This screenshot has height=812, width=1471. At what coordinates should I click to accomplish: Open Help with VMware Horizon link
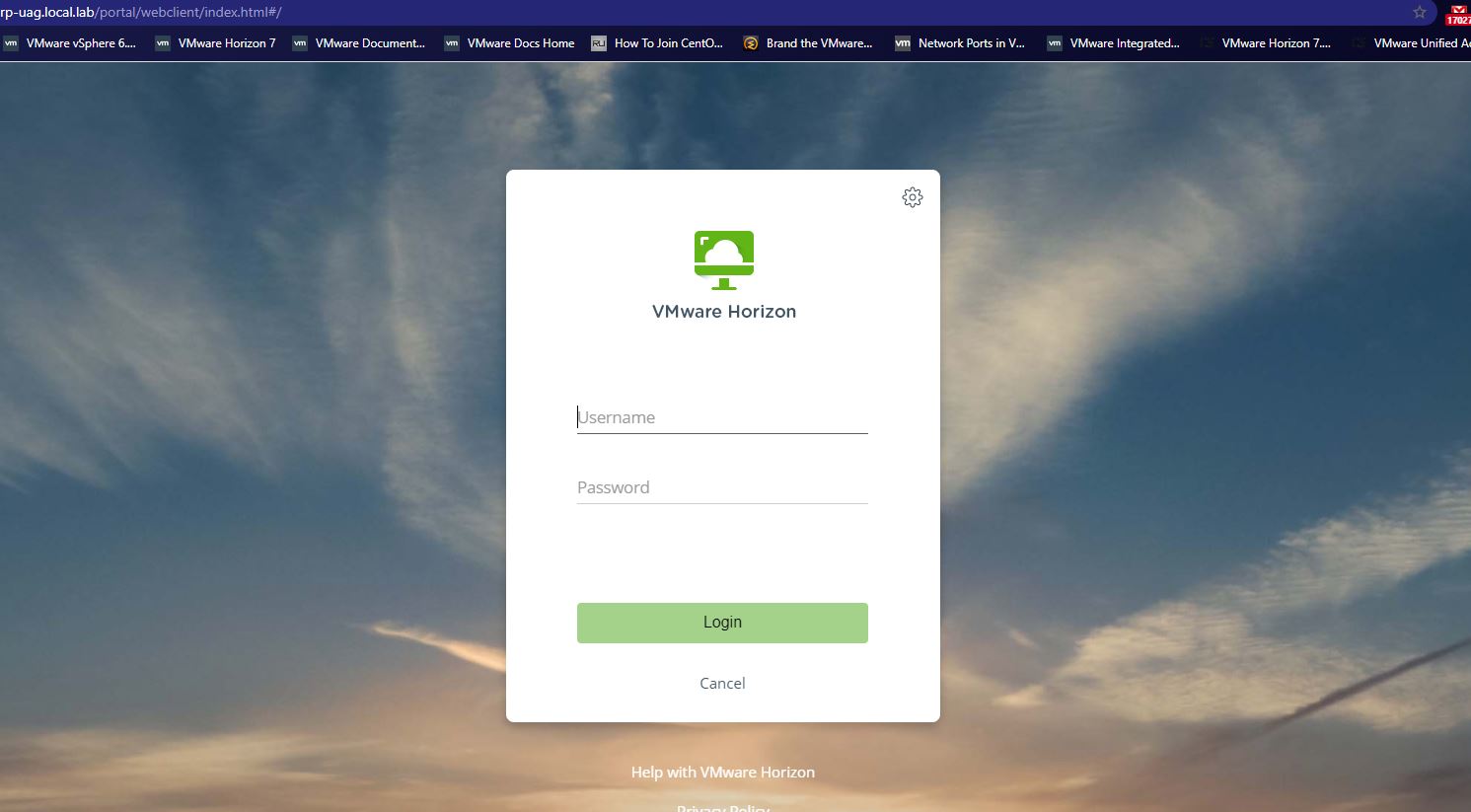[723, 773]
